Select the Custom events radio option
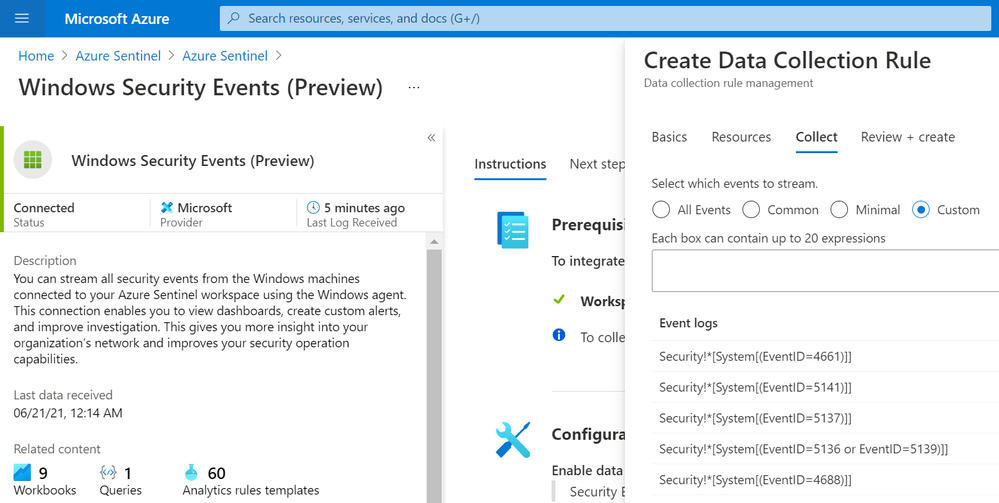 pos(921,210)
